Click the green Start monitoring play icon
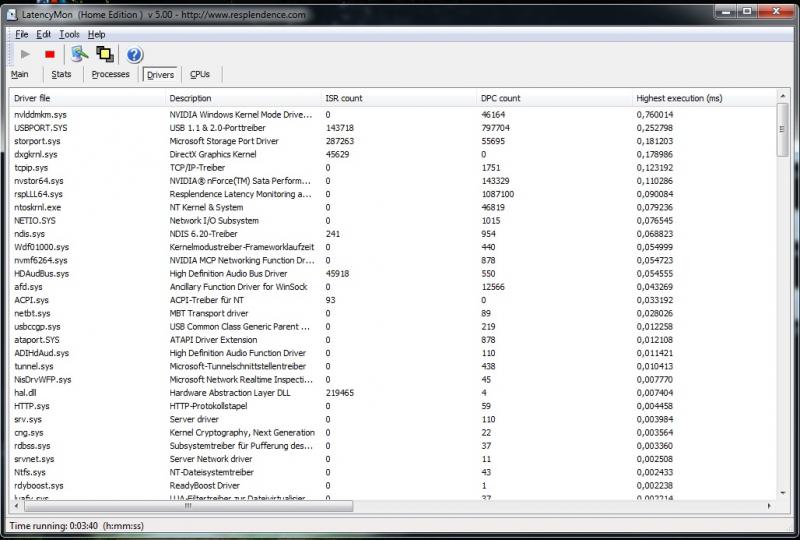800x540 pixels. coord(26,54)
